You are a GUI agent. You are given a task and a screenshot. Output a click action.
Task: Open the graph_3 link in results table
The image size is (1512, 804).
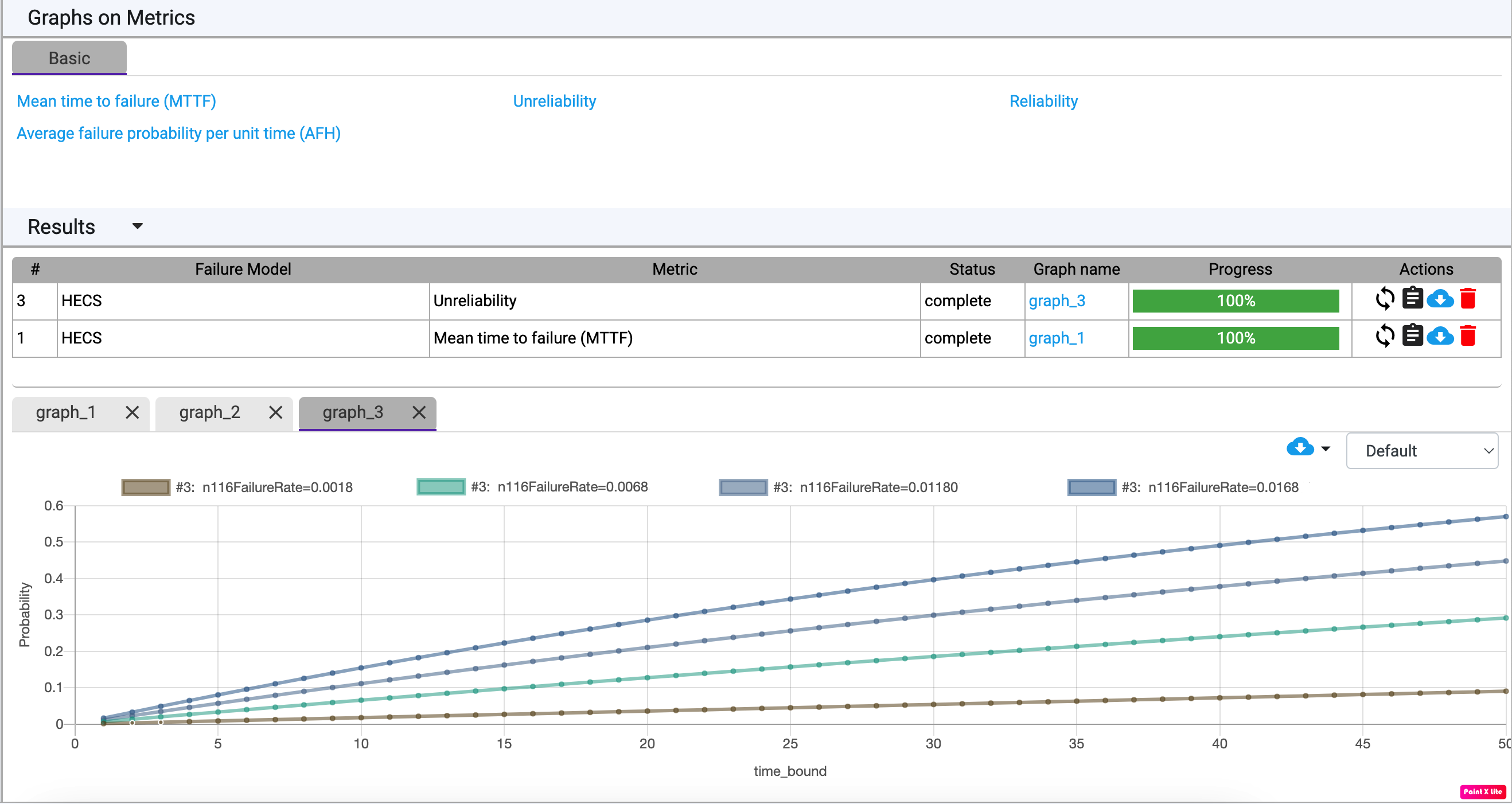[1056, 301]
